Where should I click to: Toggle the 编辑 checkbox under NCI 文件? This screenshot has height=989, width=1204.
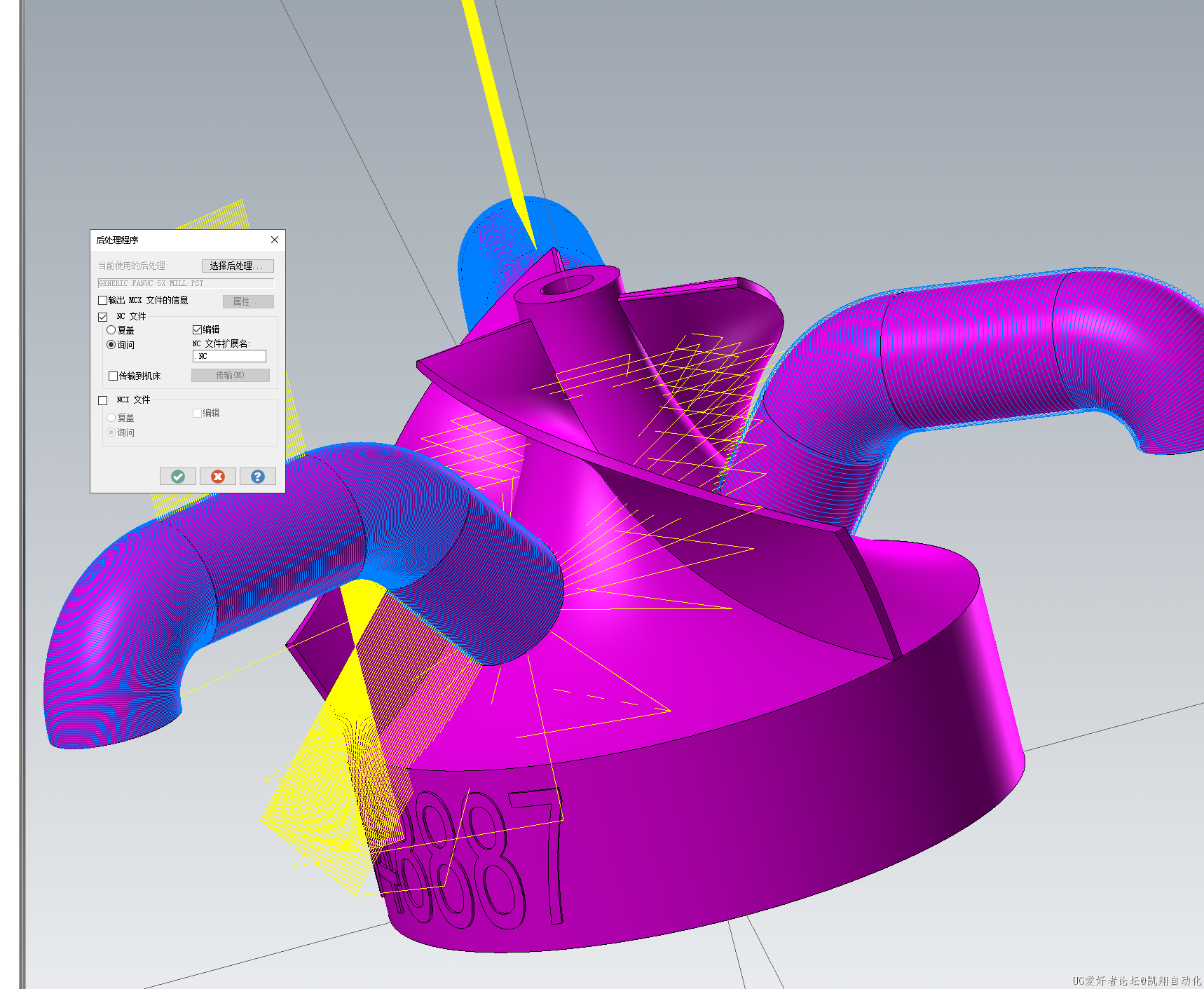click(198, 414)
